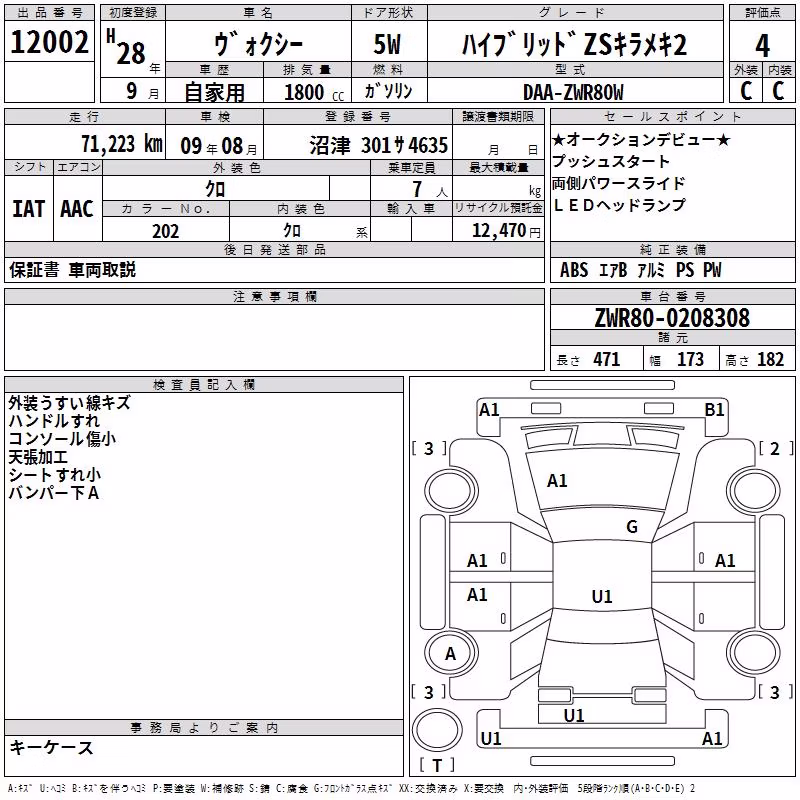The width and height of the screenshot is (800, 800).
Task: Select the クロ value under 内装色
Action: [292, 231]
